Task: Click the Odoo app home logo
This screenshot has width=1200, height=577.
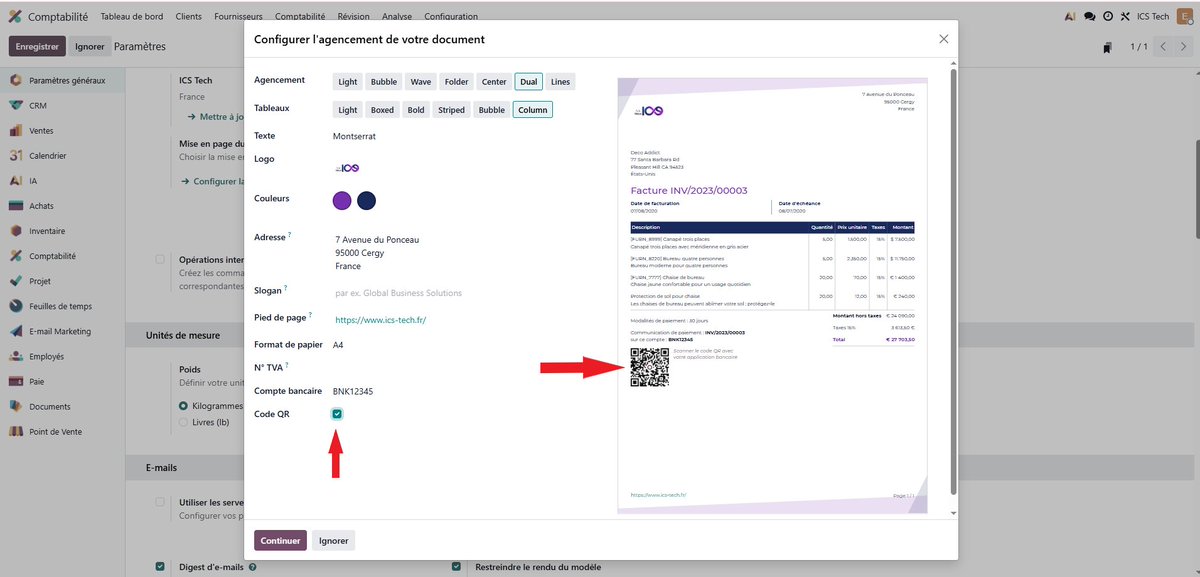Action: [15, 16]
